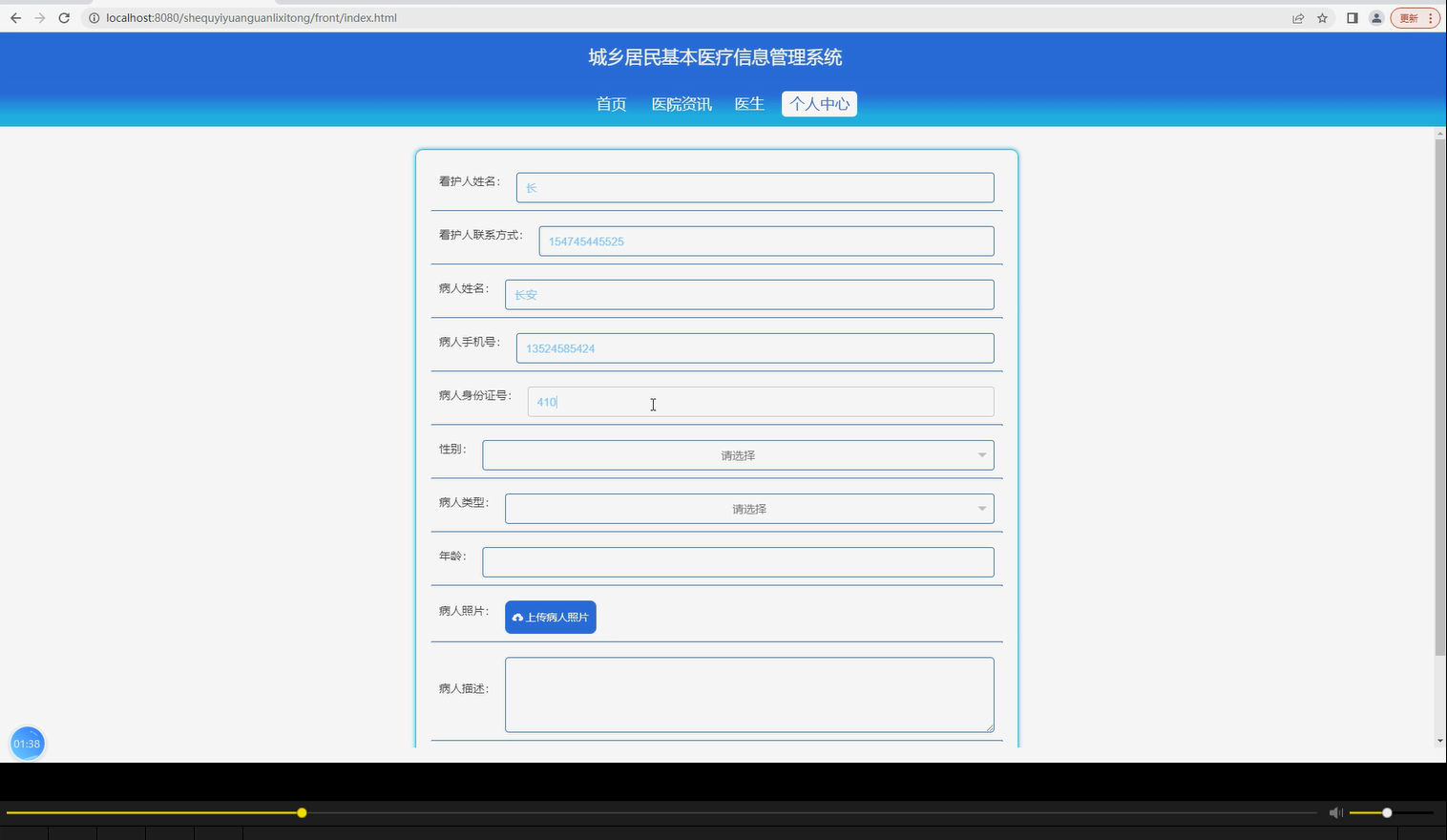Click inside the 年龄 input field
Viewport: 1447px width, 840px height.
pyautogui.click(x=737, y=561)
